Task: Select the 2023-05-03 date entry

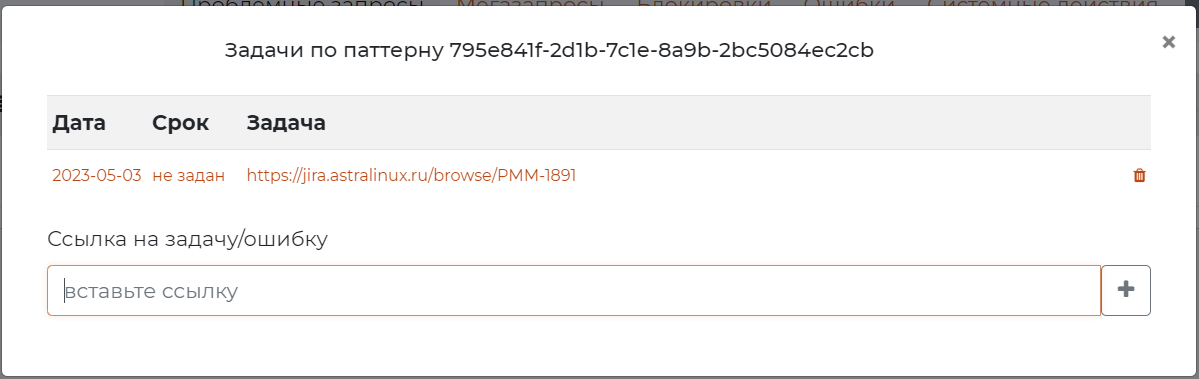Action: [97, 176]
